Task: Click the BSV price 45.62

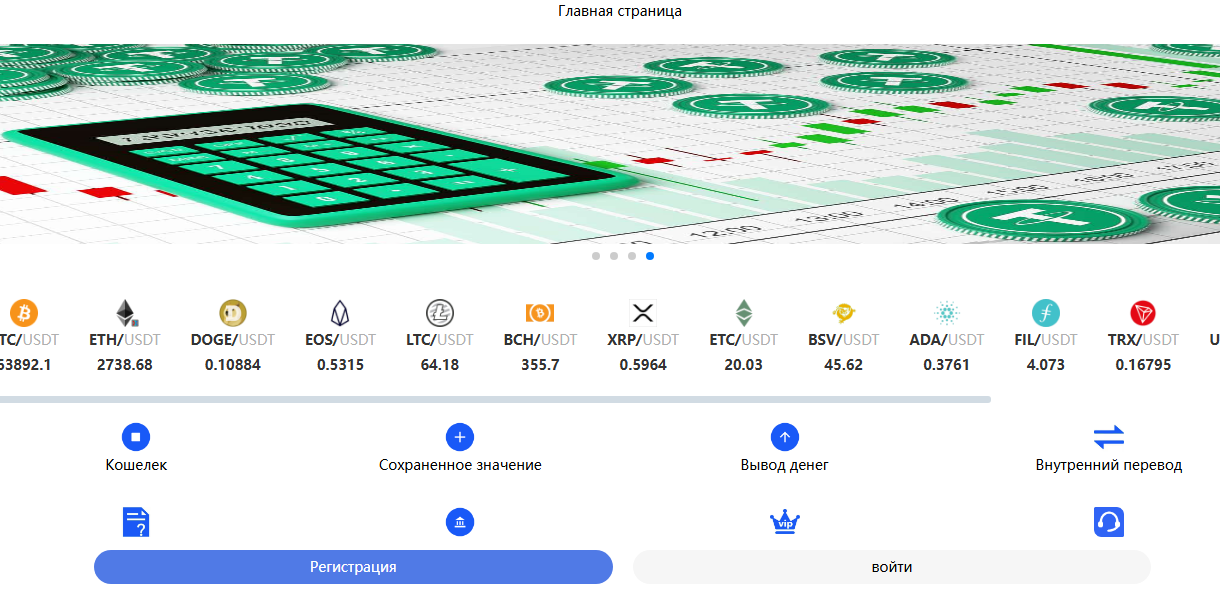Action: (843, 365)
